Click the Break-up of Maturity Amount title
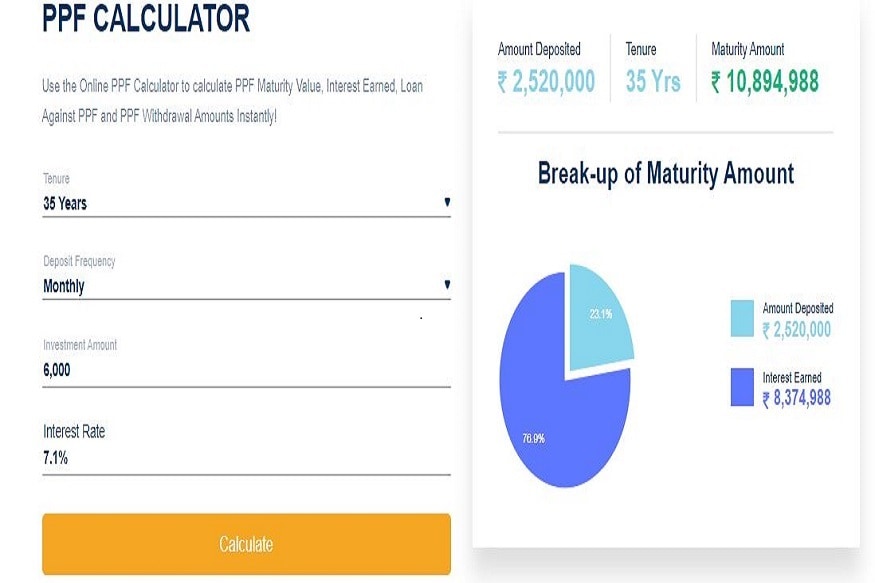This screenshot has width=875, height=583. click(666, 174)
